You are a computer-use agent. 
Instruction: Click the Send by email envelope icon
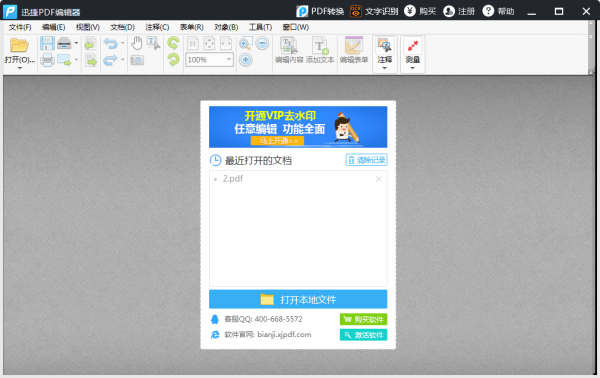[x=64, y=60]
